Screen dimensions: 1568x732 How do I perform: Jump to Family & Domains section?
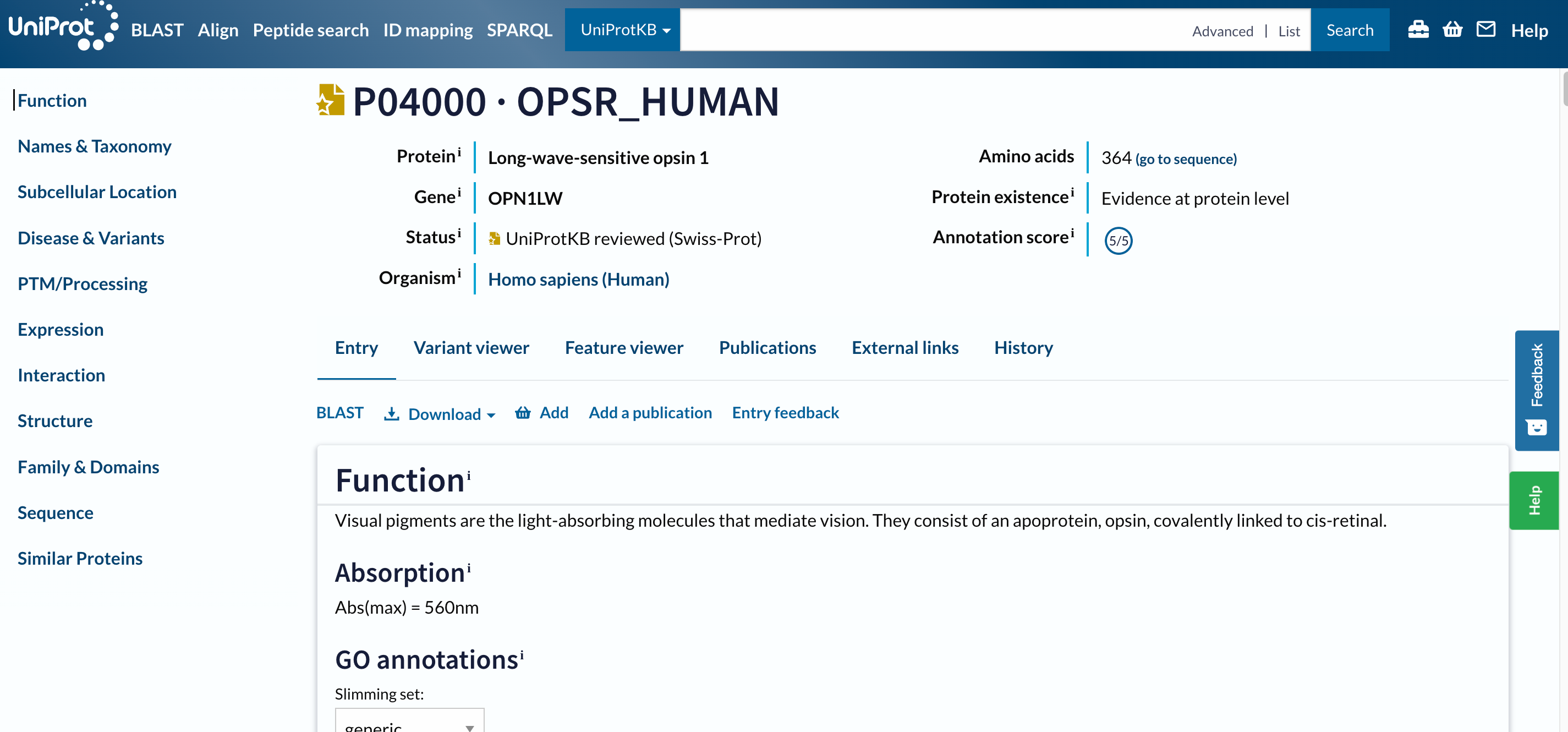coord(89,467)
